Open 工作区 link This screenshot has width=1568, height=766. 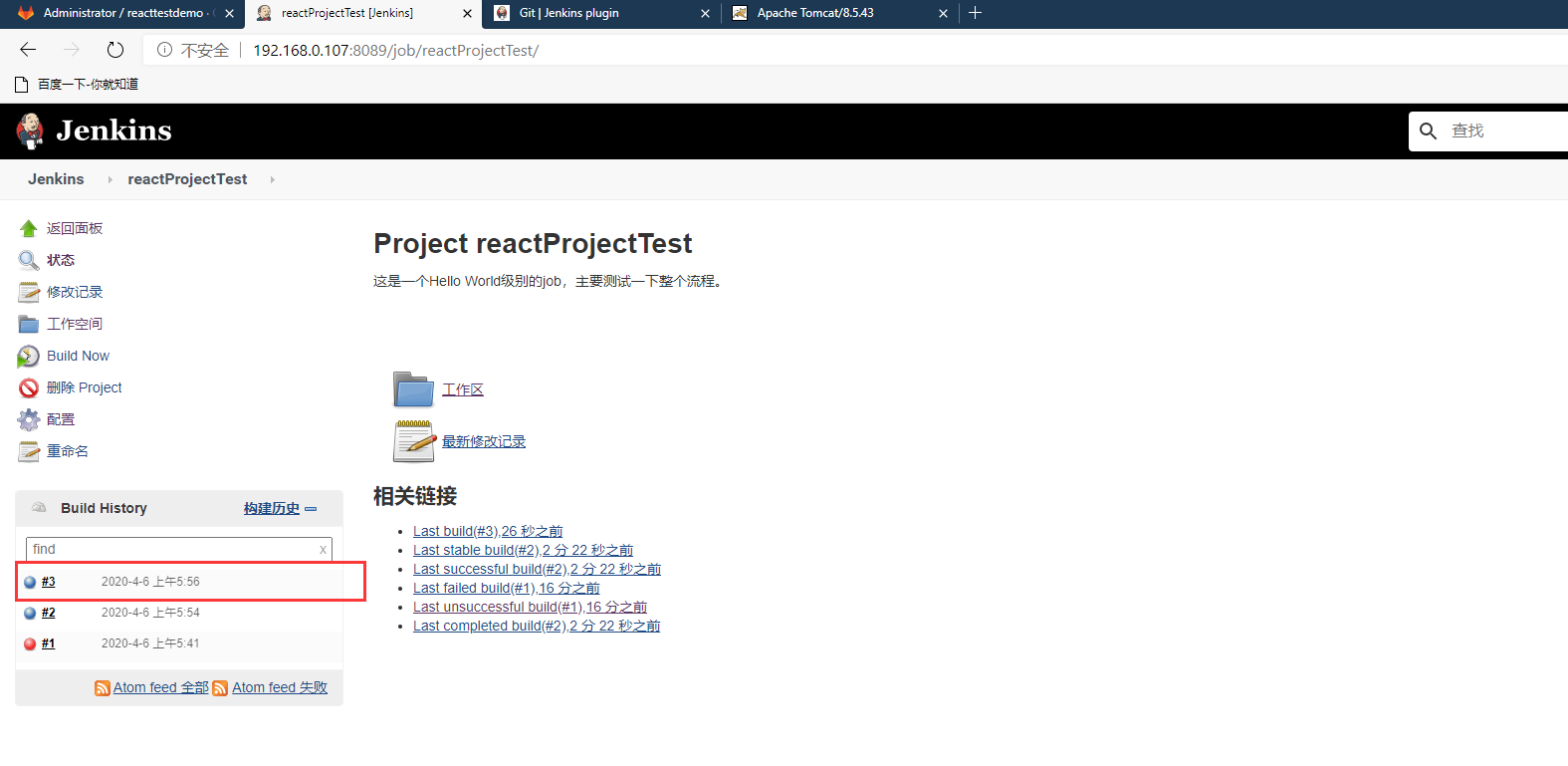point(463,389)
